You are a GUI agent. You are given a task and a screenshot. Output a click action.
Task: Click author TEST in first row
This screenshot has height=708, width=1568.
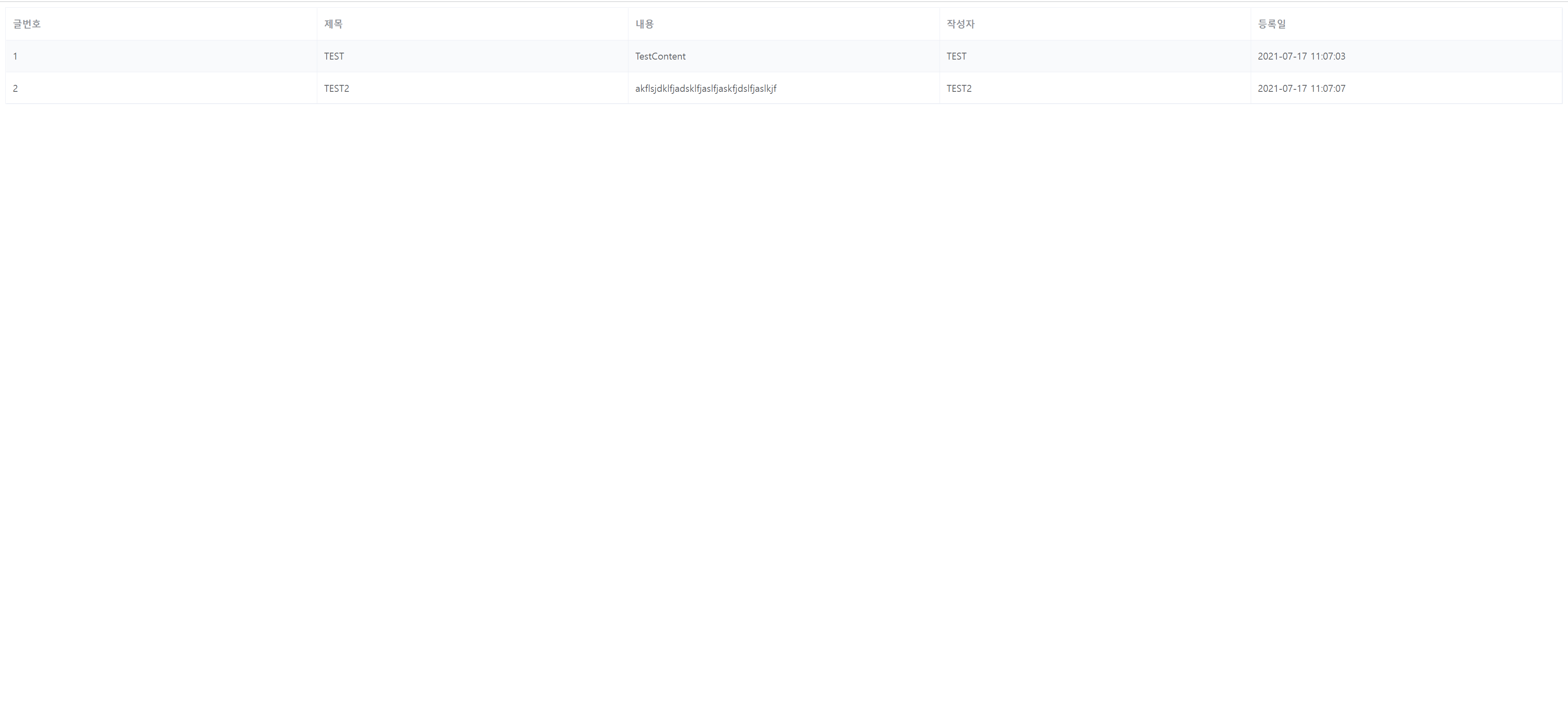tap(956, 57)
